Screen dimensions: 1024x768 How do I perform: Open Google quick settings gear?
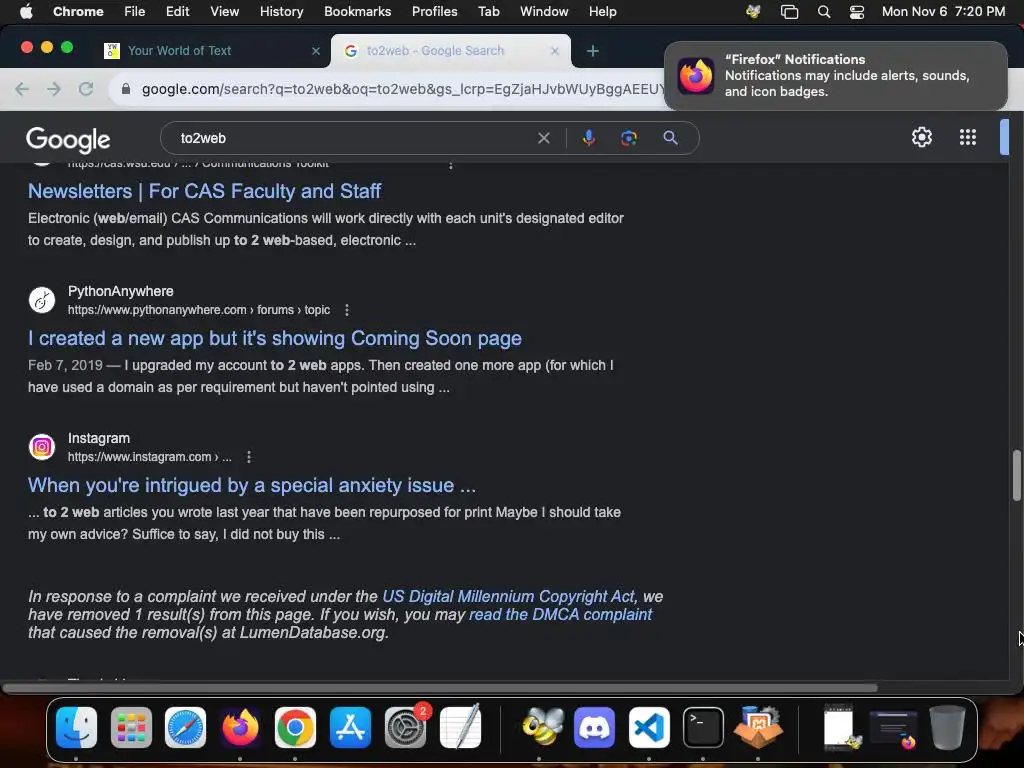coord(921,137)
